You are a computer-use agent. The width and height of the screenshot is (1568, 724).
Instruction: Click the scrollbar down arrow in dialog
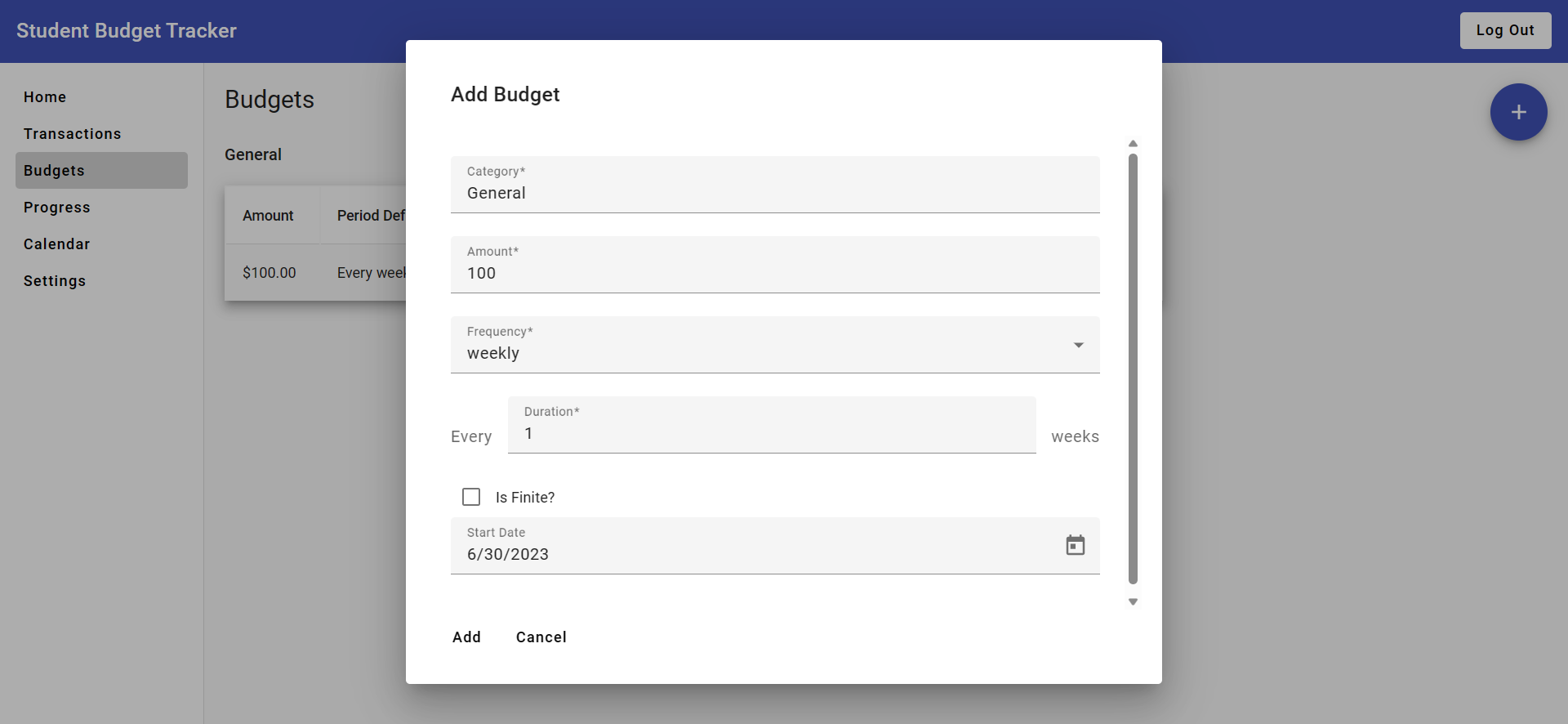click(x=1133, y=601)
